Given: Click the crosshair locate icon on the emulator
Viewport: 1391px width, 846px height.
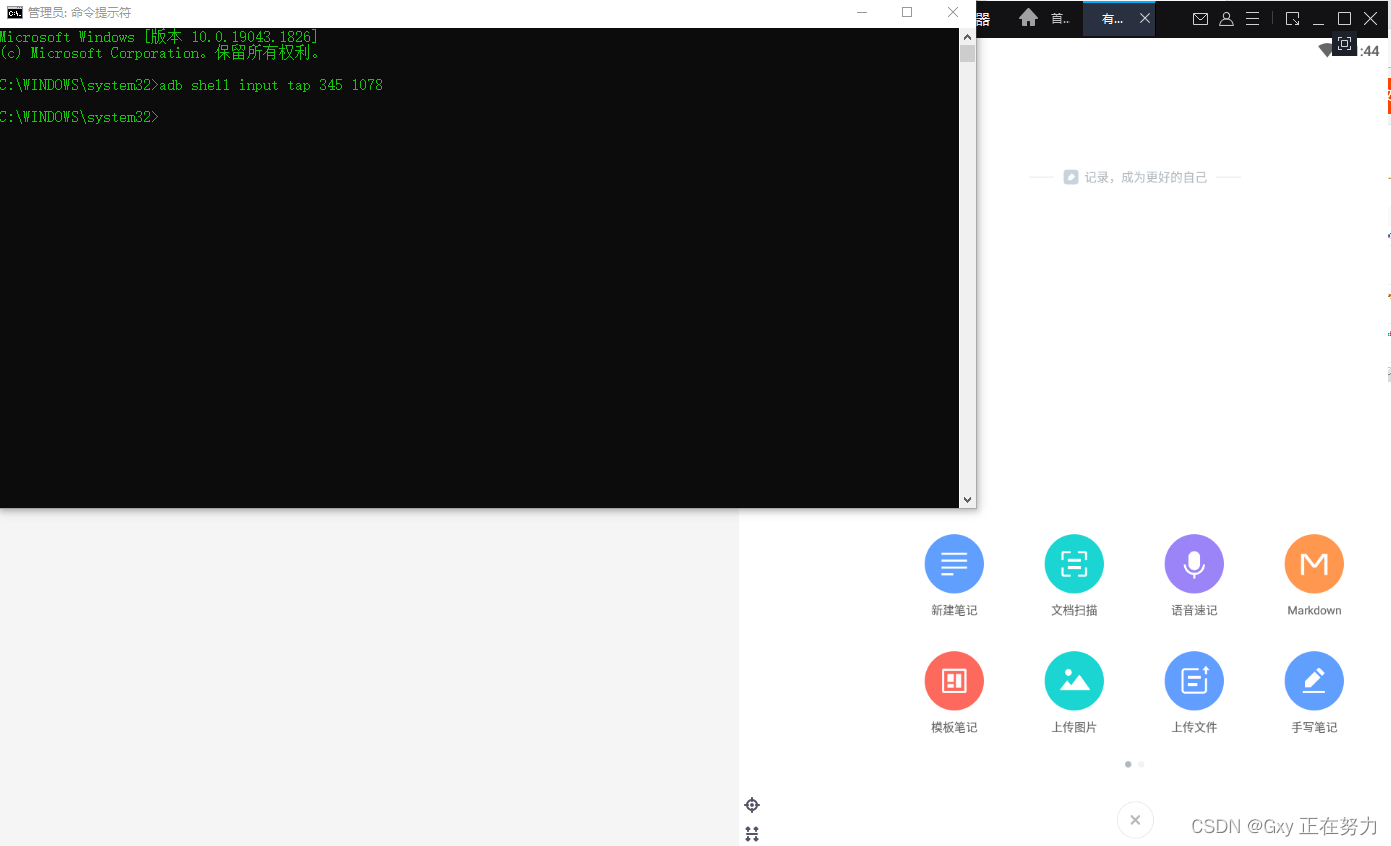Looking at the screenshot, I should tap(752, 805).
